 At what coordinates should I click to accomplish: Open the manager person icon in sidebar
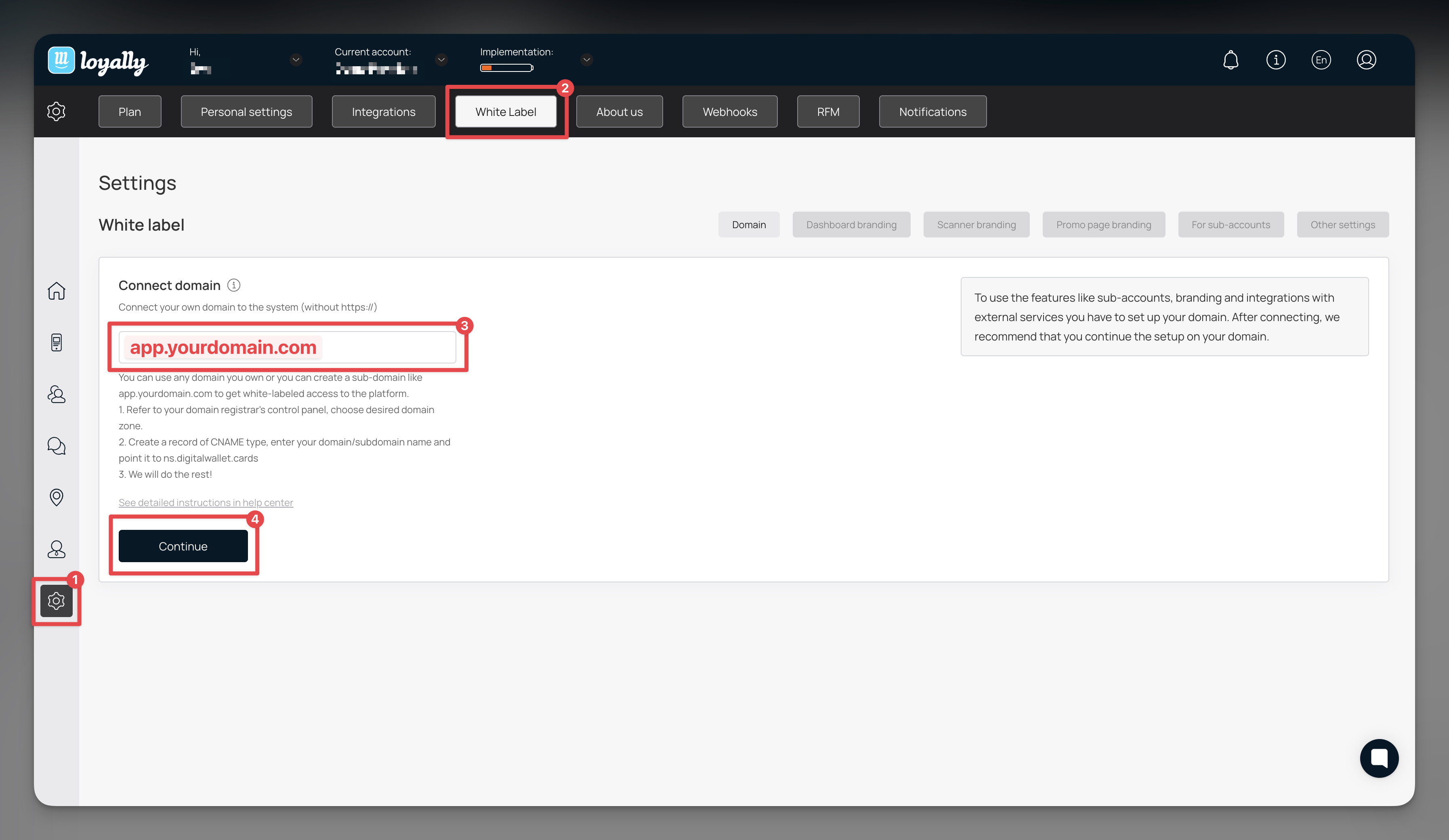point(57,549)
